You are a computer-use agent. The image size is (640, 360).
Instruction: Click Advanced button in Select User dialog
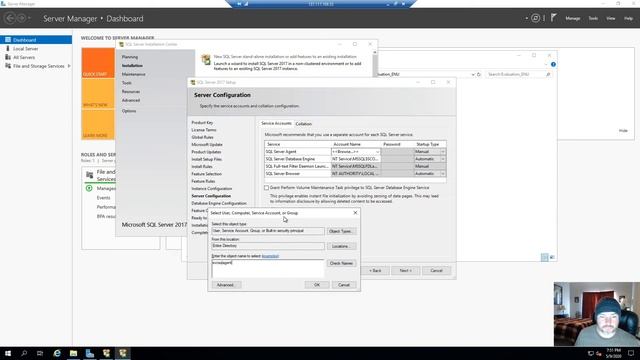tap(226, 285)
